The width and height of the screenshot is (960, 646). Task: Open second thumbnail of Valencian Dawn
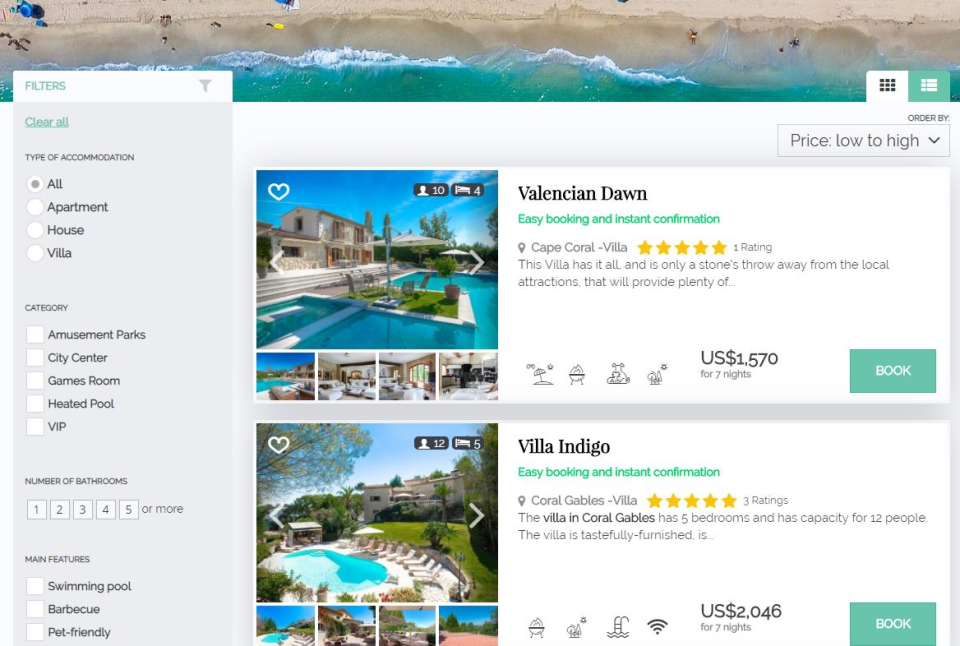coord(347,376)
